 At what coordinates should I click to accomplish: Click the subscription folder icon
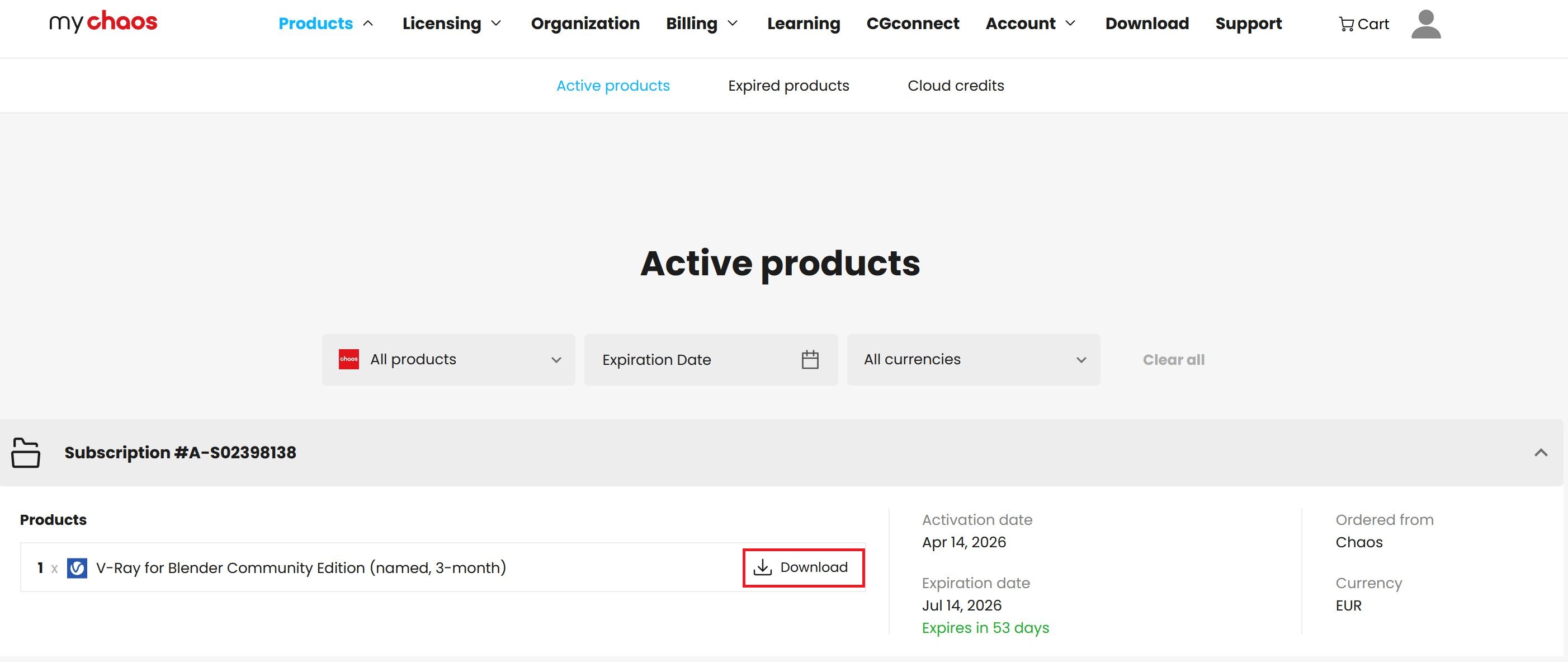pos(26,453)
